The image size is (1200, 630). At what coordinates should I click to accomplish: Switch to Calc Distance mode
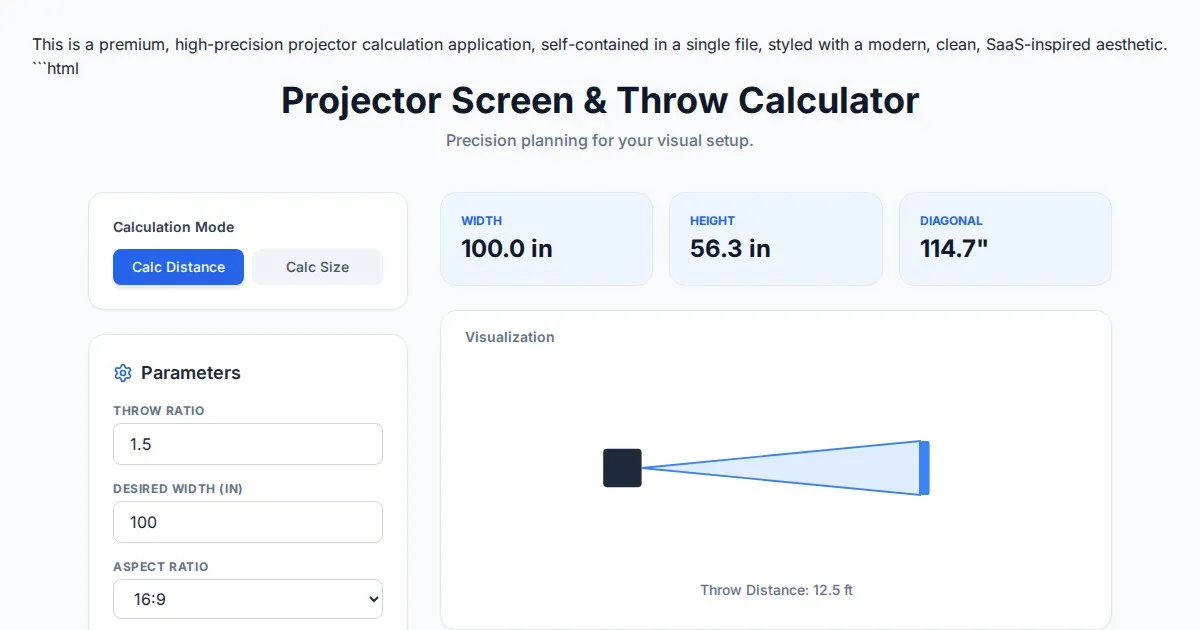(x=178, y=267)
